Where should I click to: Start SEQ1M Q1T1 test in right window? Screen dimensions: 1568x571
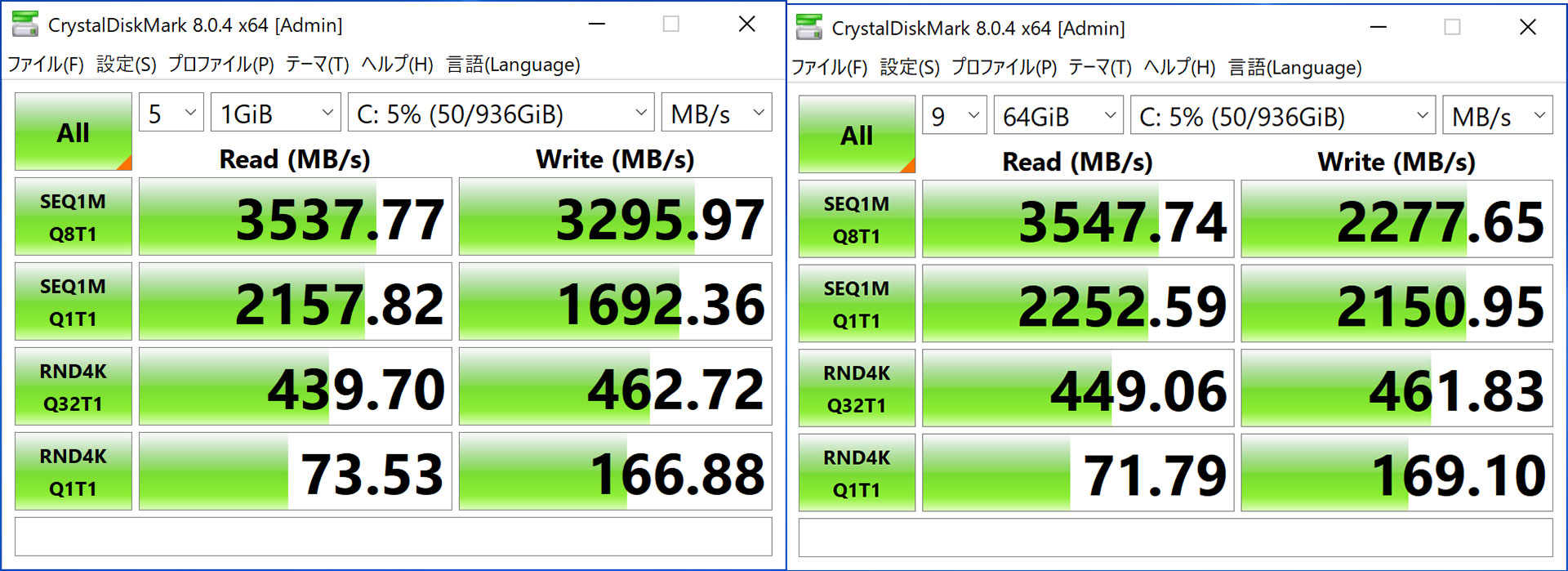(x=857, y=304)
